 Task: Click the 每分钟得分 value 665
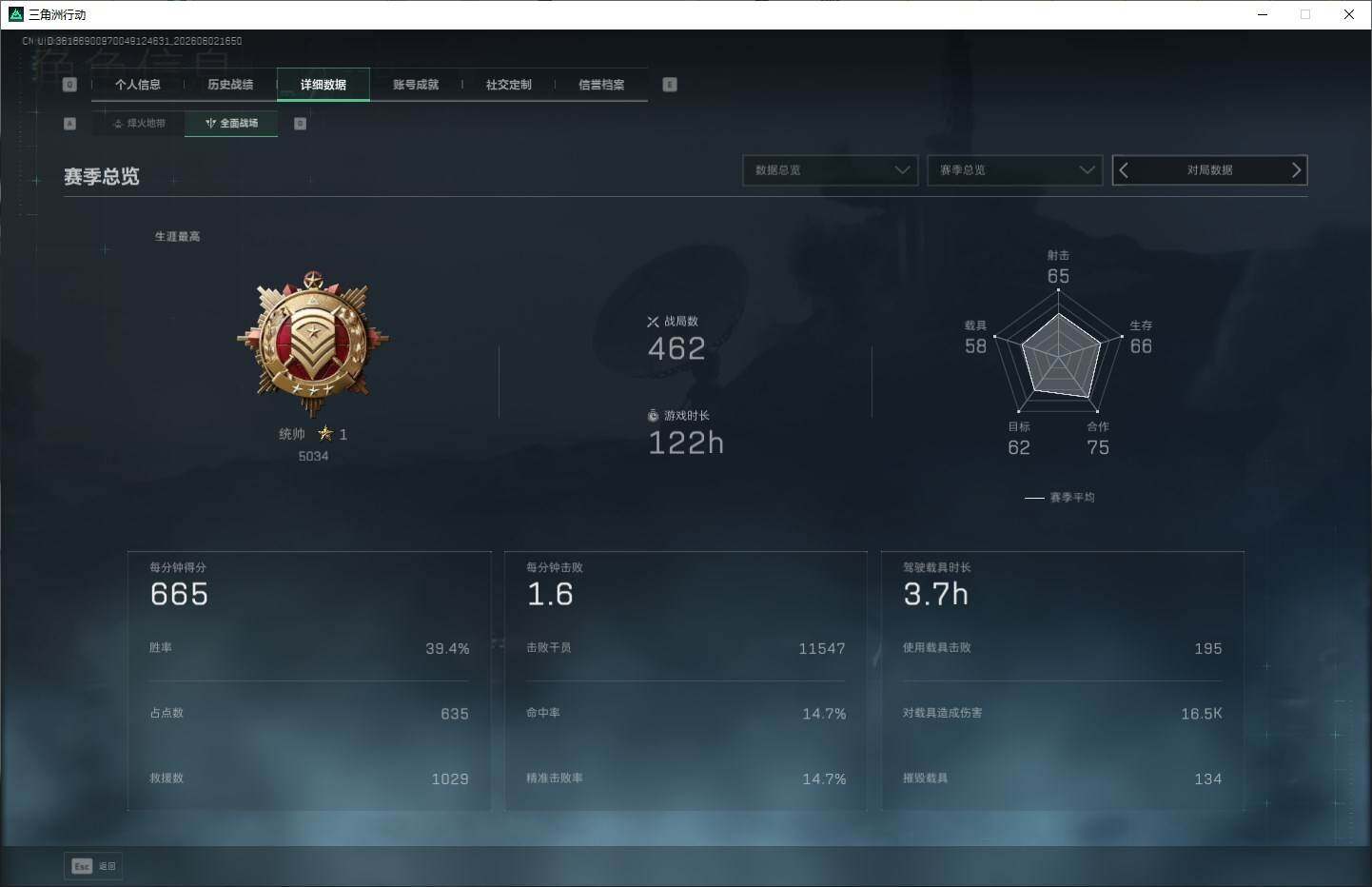(x=179, y=595)
